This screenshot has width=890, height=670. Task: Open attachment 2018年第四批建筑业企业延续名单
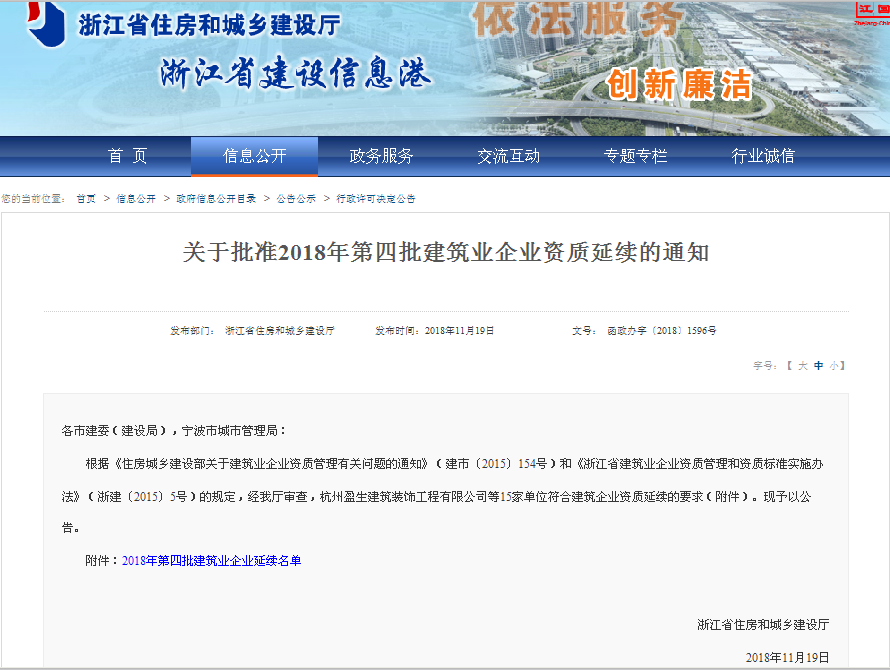click(211, 561)
